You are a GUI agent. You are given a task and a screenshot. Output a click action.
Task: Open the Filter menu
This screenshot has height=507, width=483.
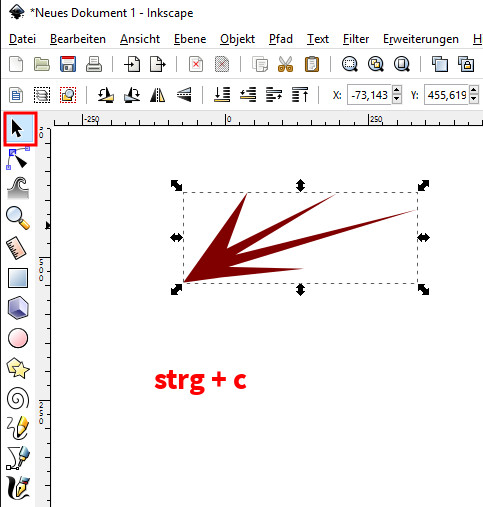coord(356,39)
